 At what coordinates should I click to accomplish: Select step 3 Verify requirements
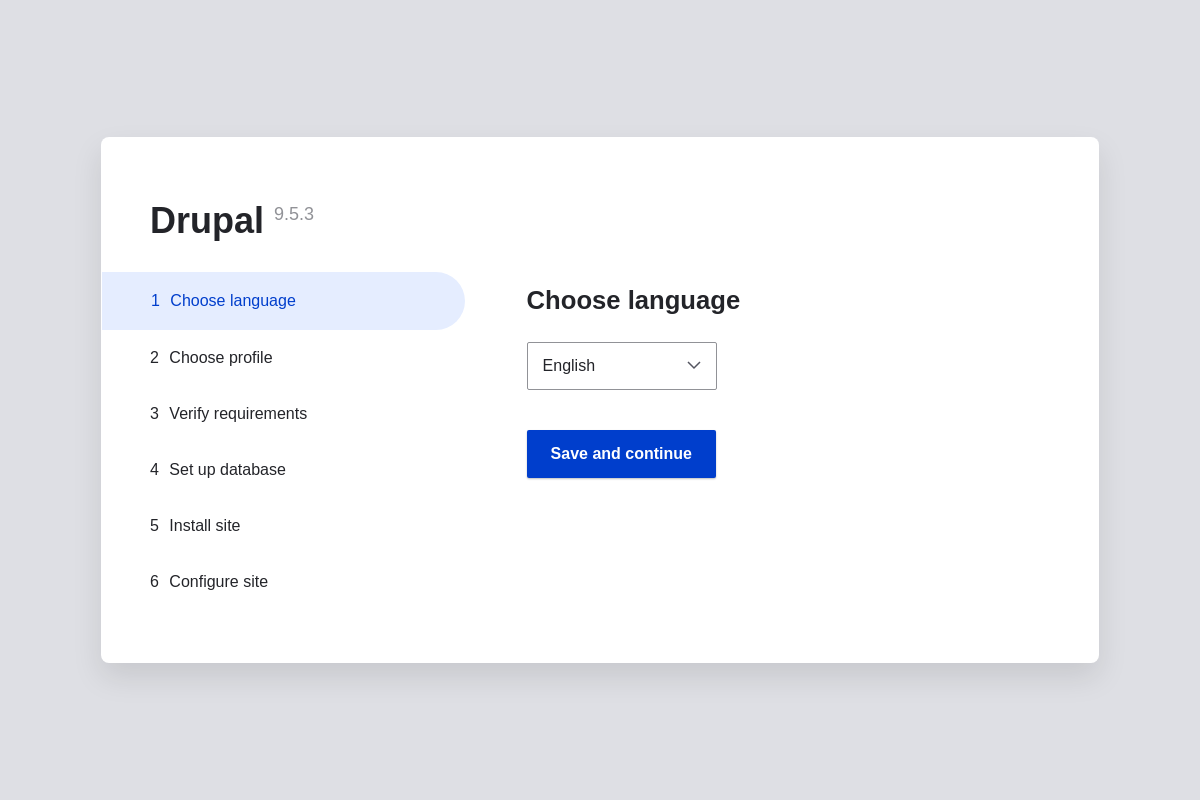click(228, 414)
